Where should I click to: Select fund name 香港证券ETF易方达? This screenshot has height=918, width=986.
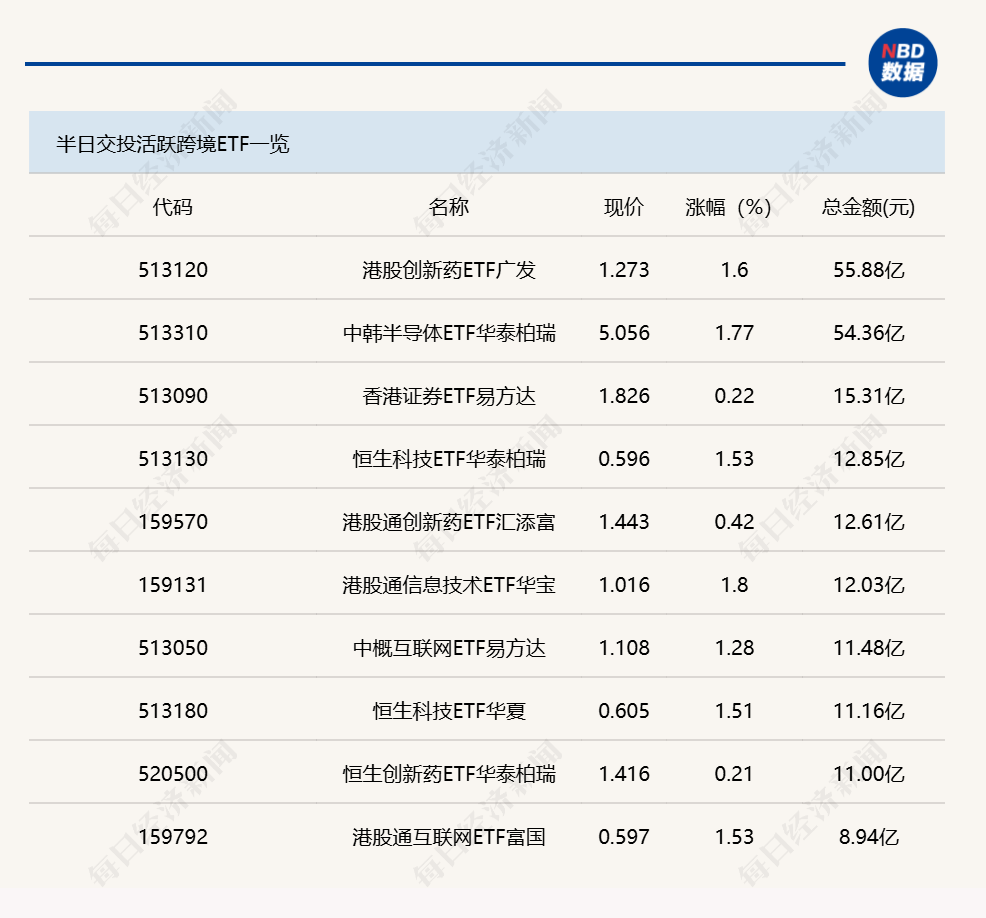click(448, 395)
